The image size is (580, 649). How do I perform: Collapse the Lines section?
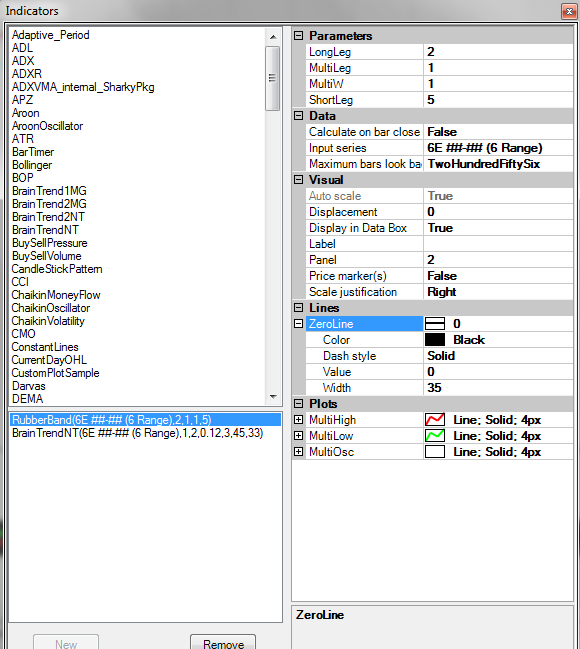[x=298, y=308]
